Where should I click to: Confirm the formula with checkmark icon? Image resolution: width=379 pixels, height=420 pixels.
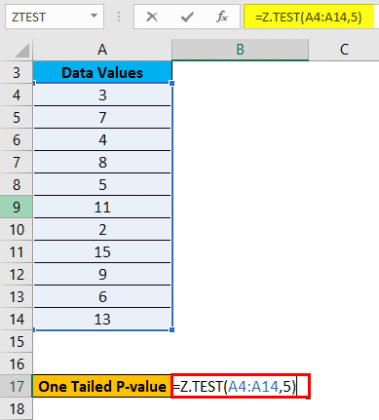(x=187, y=16)
